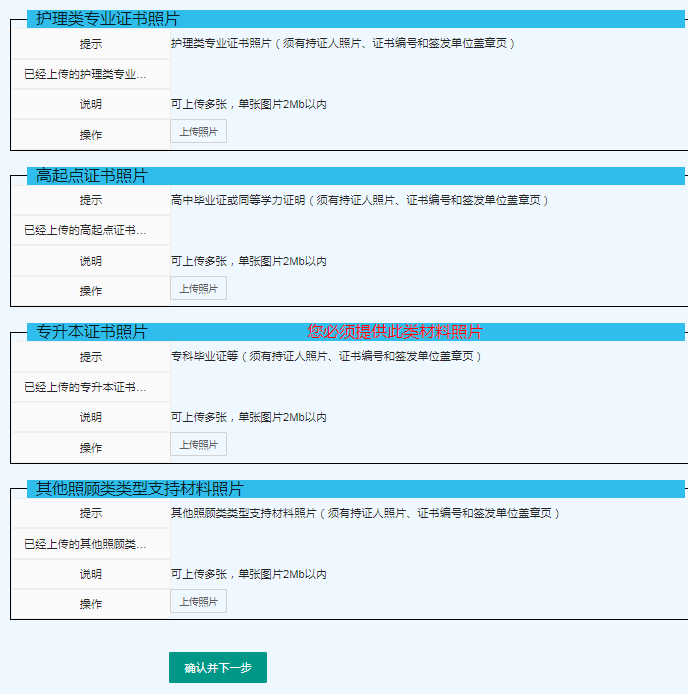
Task: Click 上传照片 under 护理类专业证书照片 section
Action: 198,131
